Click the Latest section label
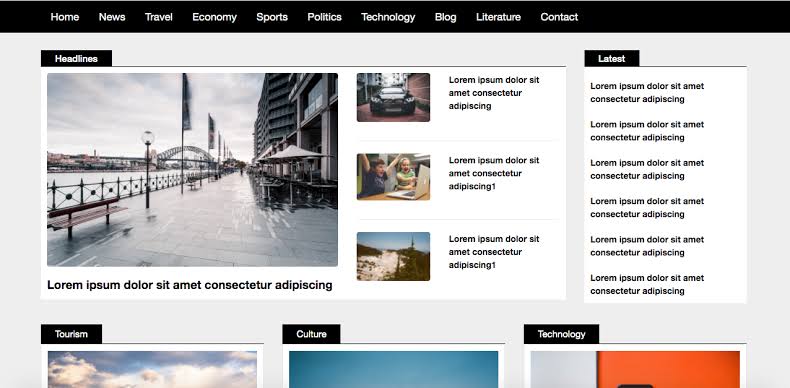The image size is (790, 388). tap(612, 58)
